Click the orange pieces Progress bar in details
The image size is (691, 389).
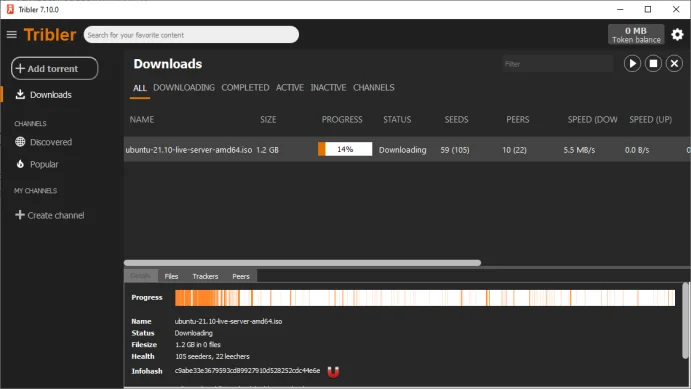(x=425, y=298)
